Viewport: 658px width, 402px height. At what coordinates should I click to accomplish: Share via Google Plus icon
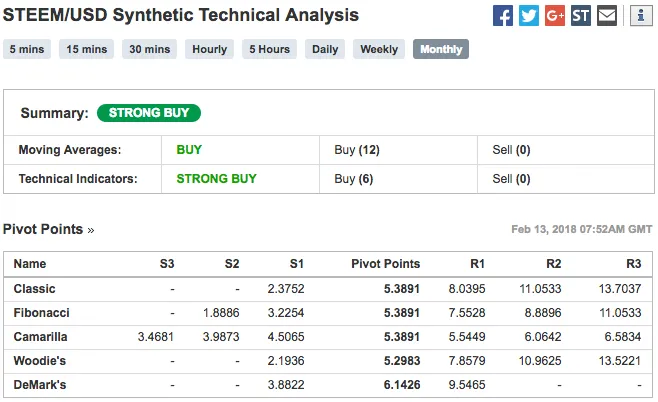(555, 16)
